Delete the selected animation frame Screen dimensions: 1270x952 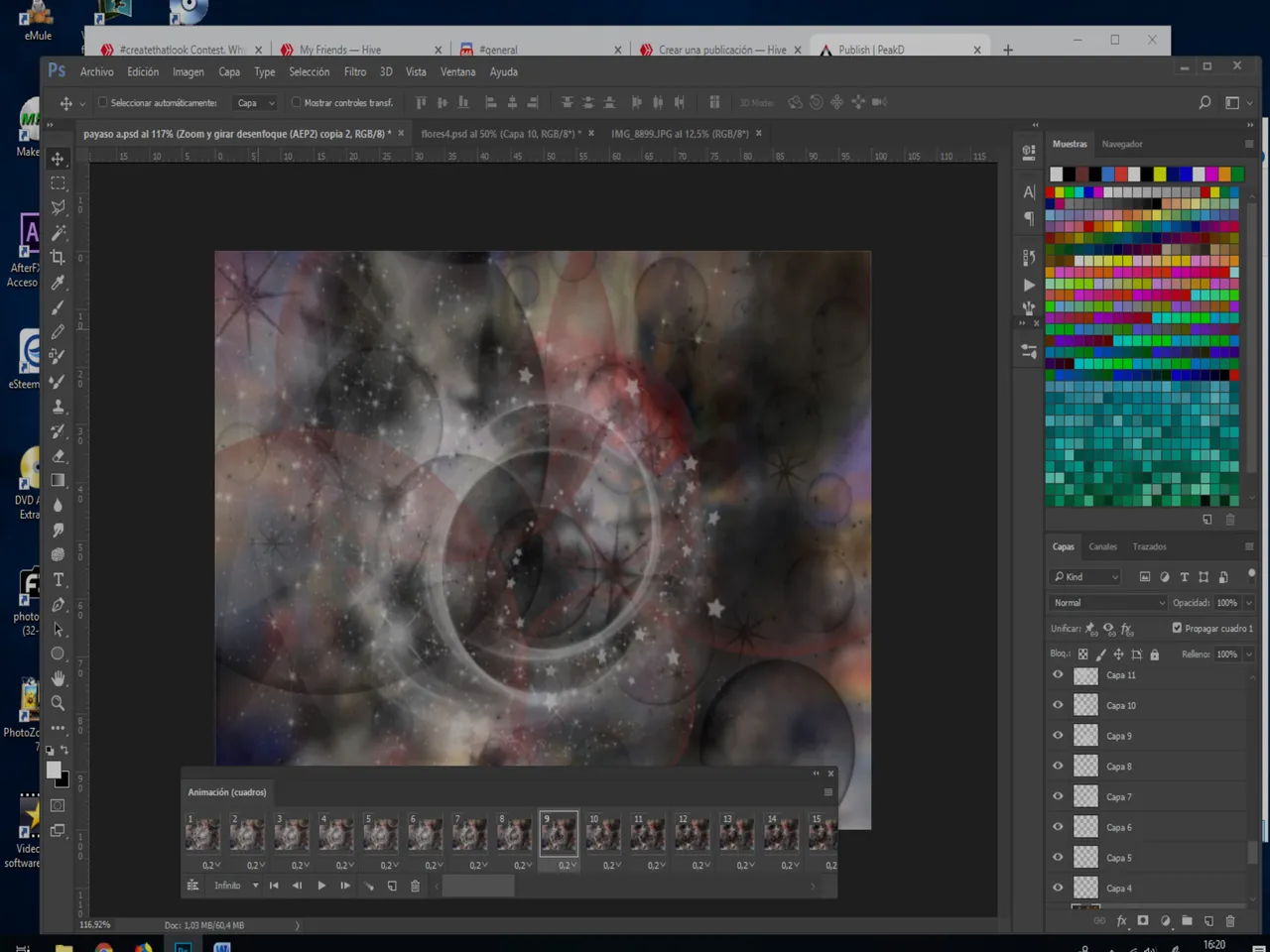[415, 886]
